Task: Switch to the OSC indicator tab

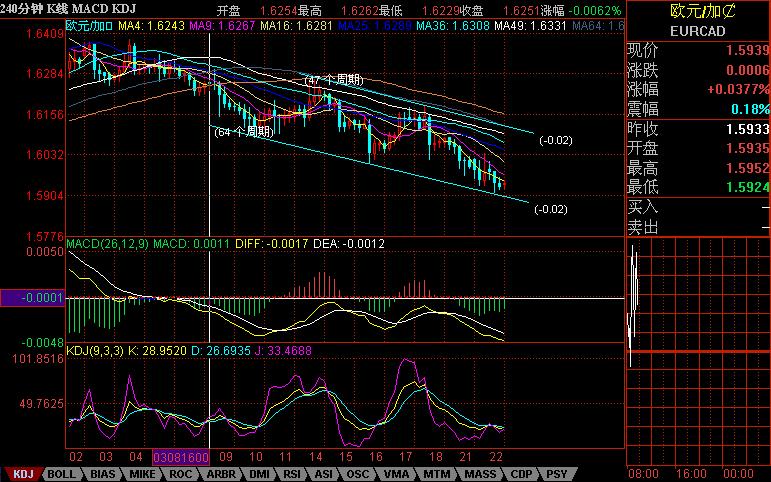Action: coord(358,474)
